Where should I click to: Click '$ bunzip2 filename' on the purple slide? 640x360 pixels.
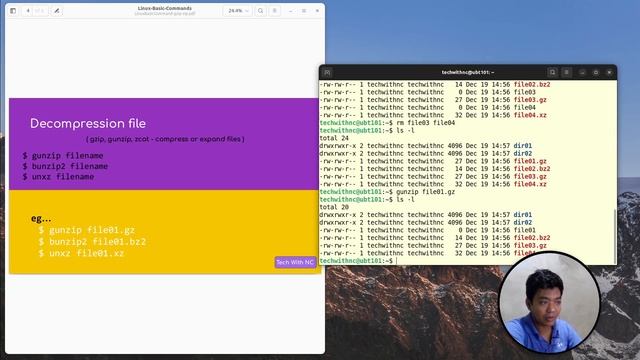(x=65, y=166)
